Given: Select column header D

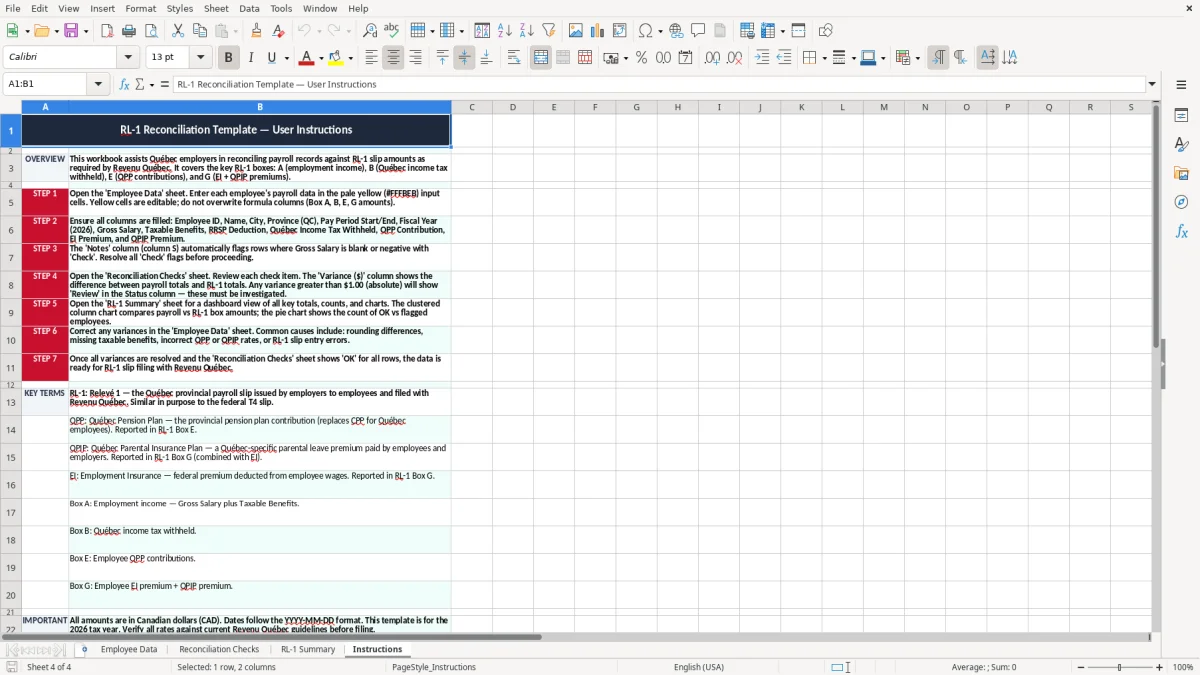Looking at the screenshot, I should (x=512, y=107).
